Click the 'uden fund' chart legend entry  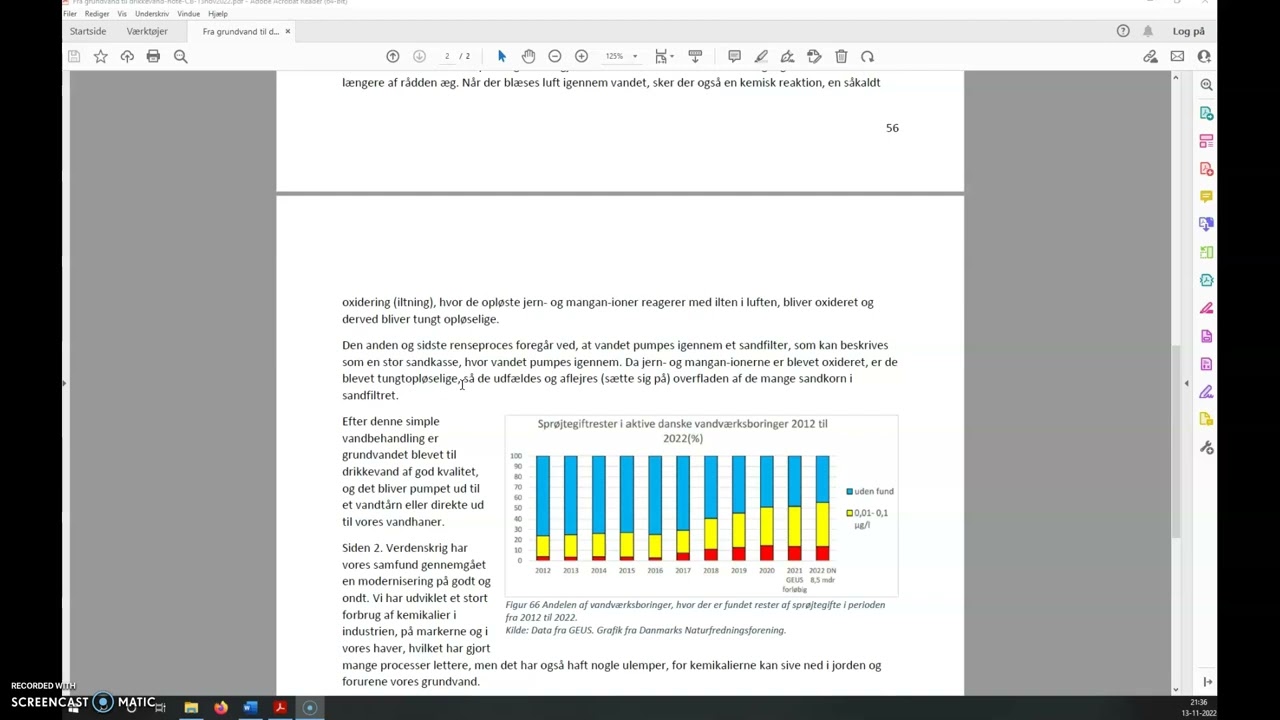pos(870,491)
